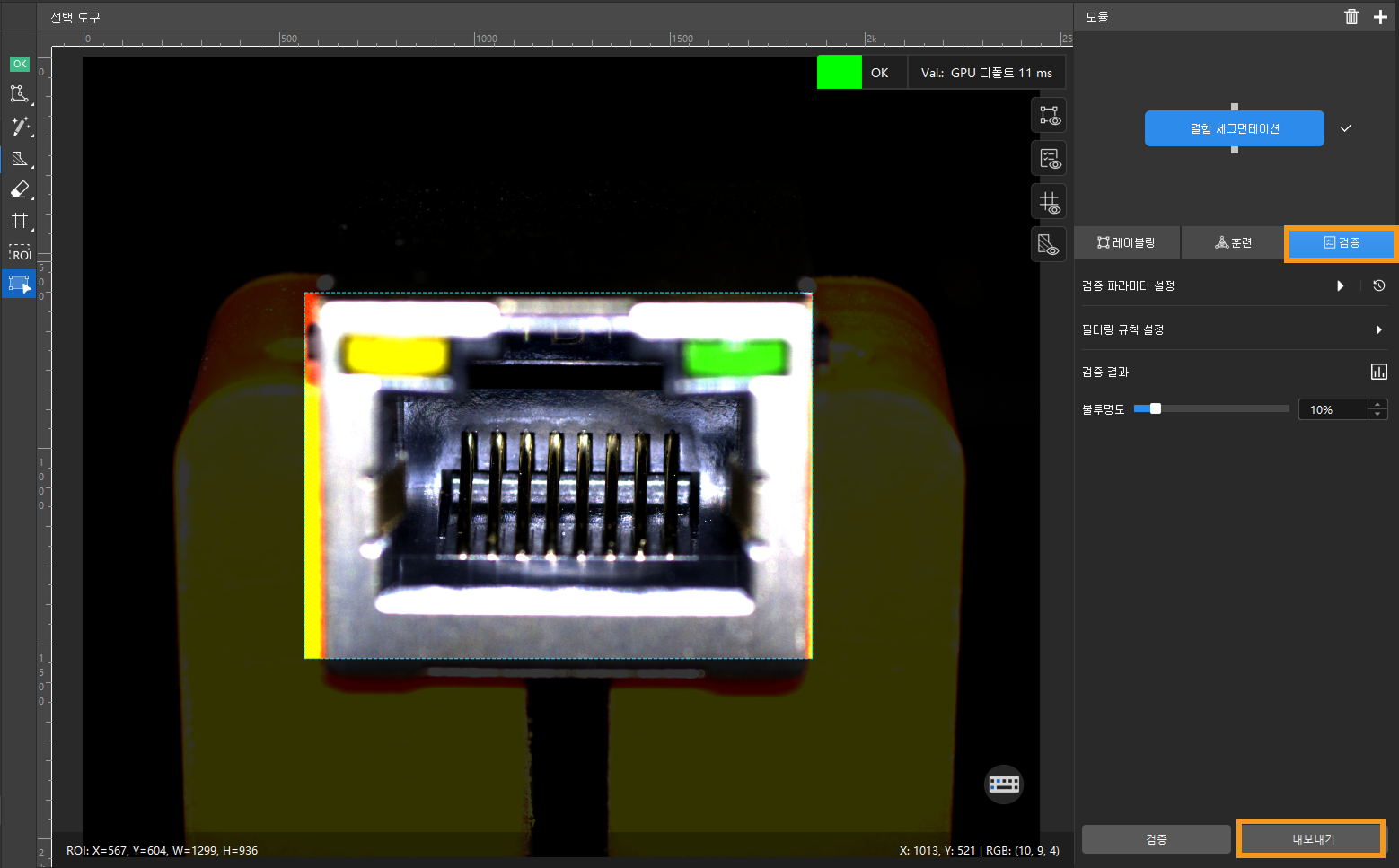Click the 필터링 규칙 설정 label
This screenshot has width=1399, height=868.
point(1122,329)
